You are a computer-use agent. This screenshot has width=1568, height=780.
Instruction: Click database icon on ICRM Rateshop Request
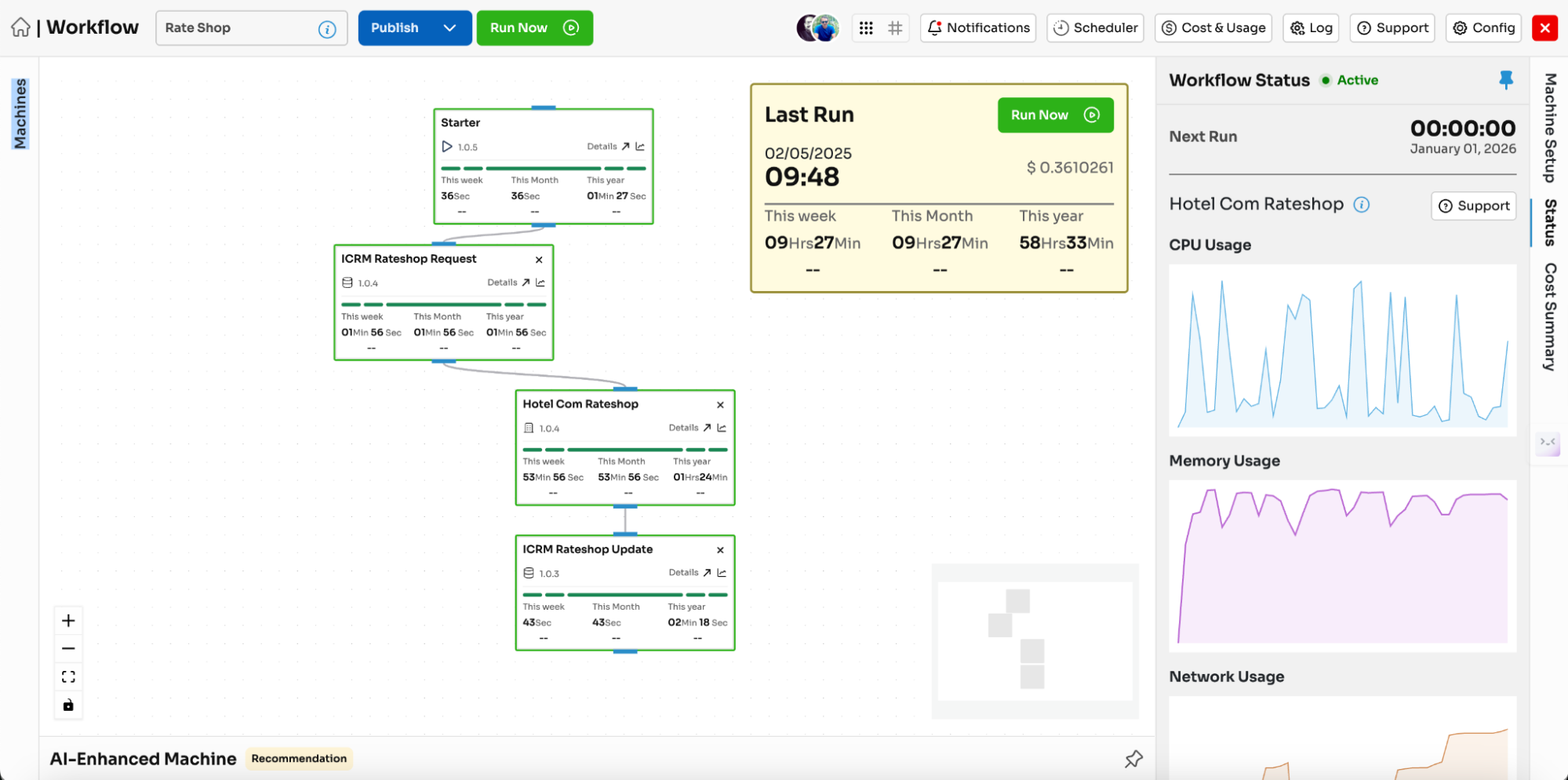pyautogui.click(x=347, y=282)
